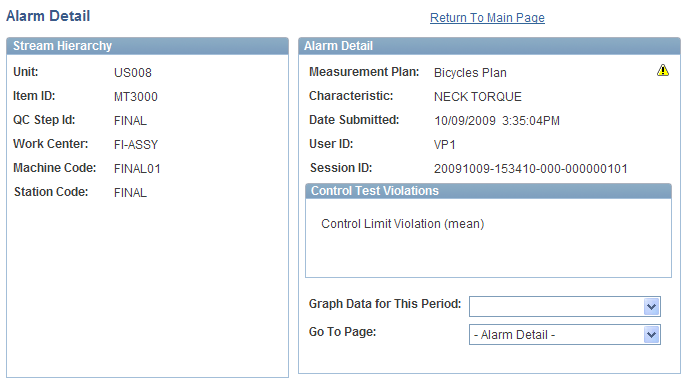This screenshot has width=689, height=387.
Task: Click the Graph Data for This Period label
Action: pyautogui.click(x=385, y=304)
